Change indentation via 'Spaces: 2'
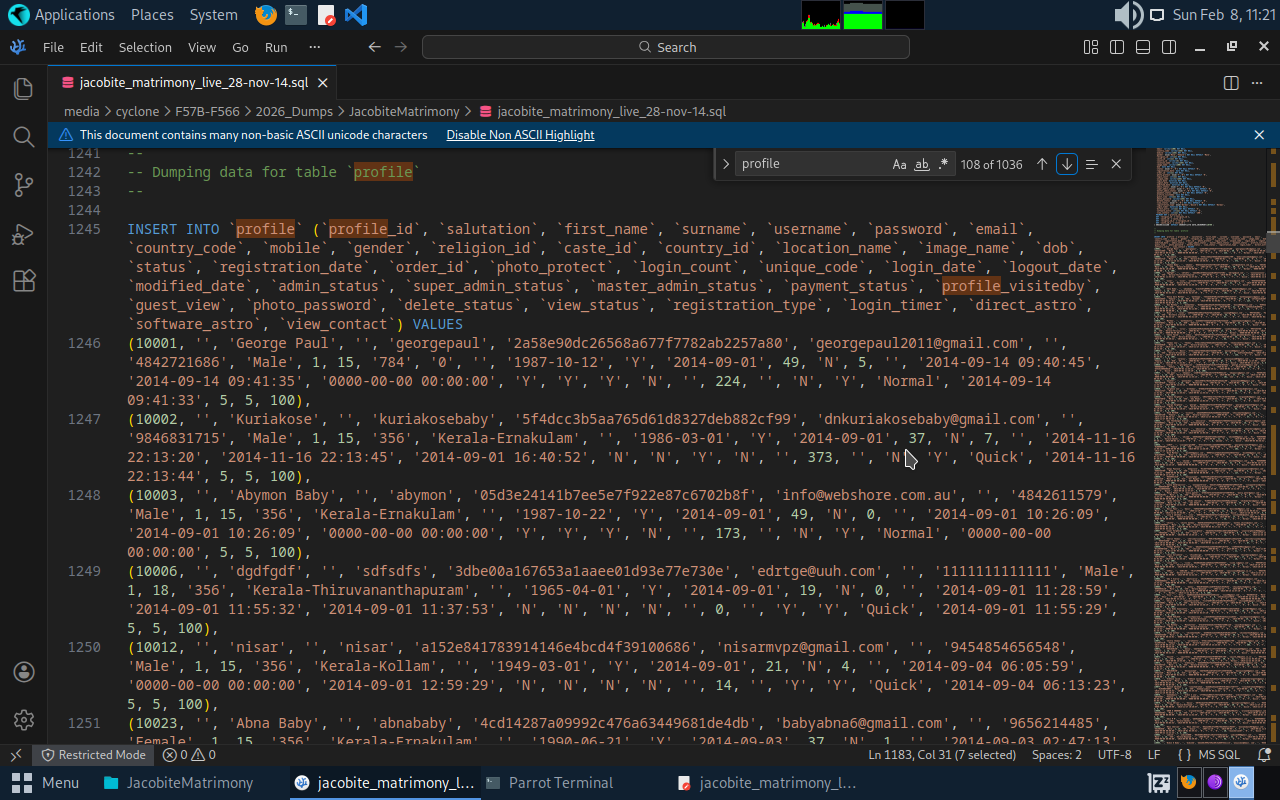This screenshot has width=1280, height=800. pos(1057,755)
